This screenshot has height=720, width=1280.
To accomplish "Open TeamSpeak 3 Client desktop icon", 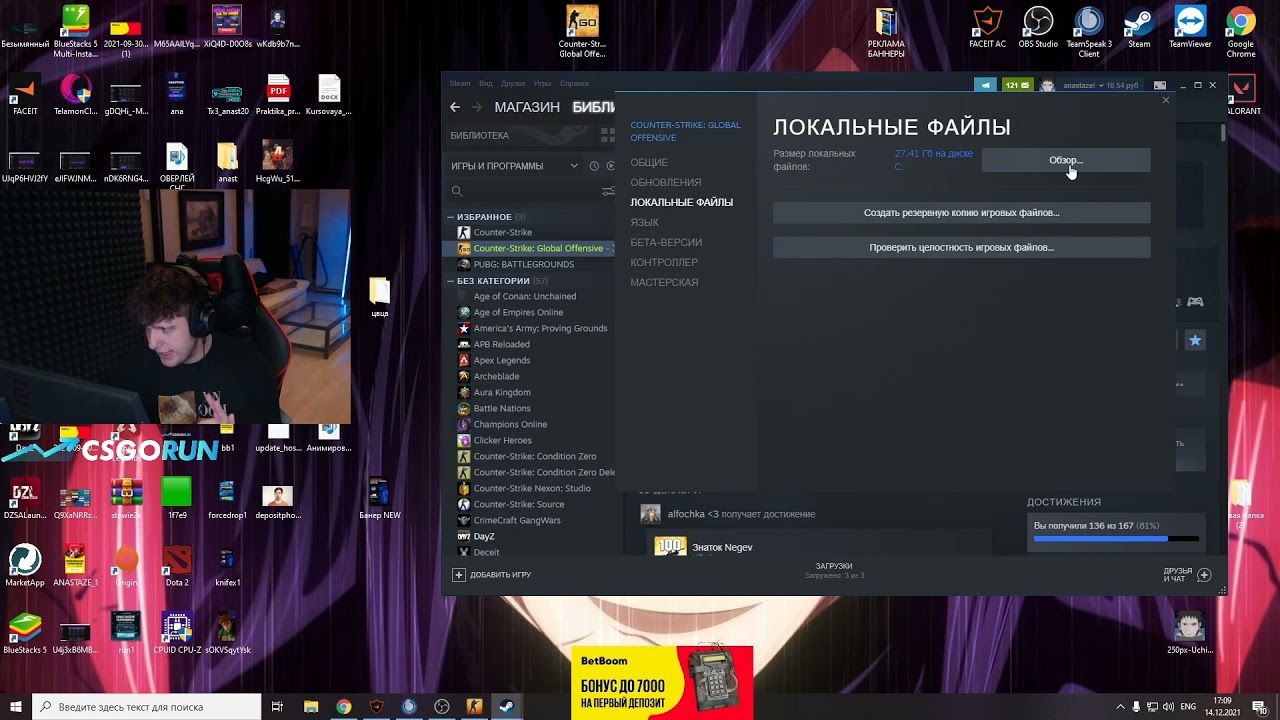I will point(1089,31).
